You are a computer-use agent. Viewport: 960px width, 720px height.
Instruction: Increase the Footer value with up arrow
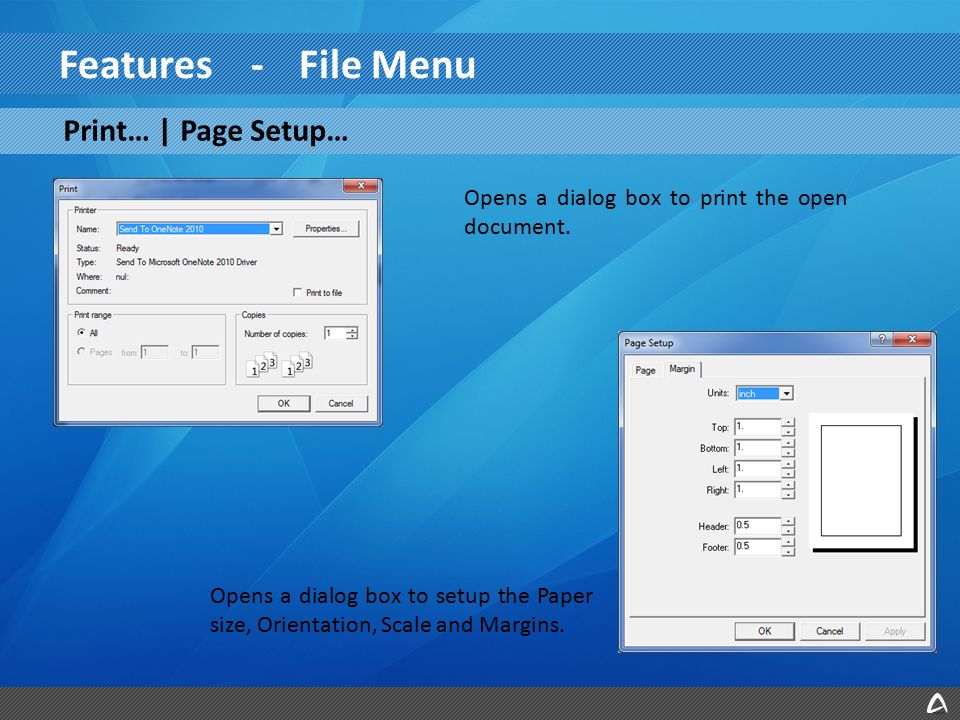point(789,542)
